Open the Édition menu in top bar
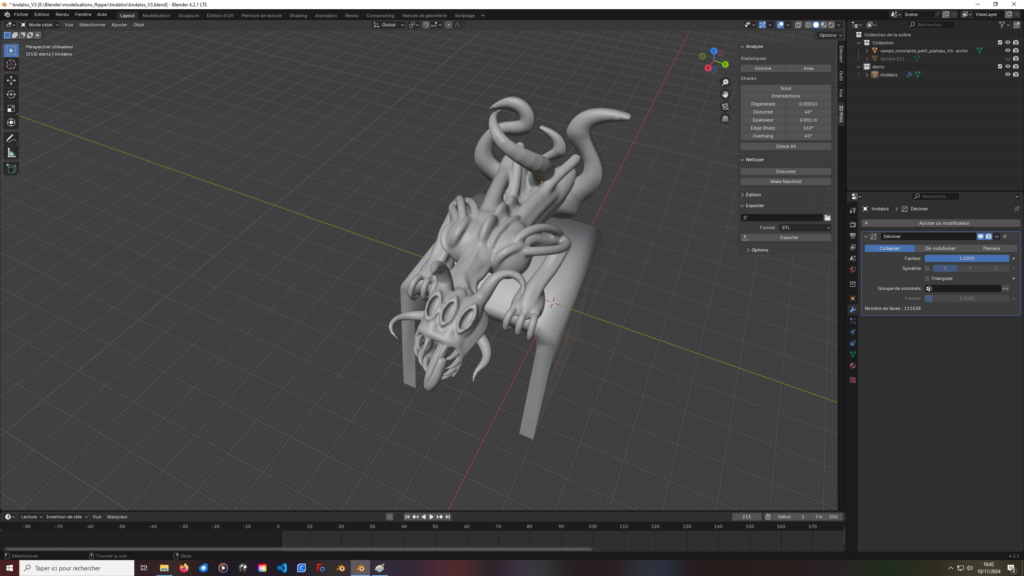Viewport: 1024px width, 576px height. pos(41,14)
